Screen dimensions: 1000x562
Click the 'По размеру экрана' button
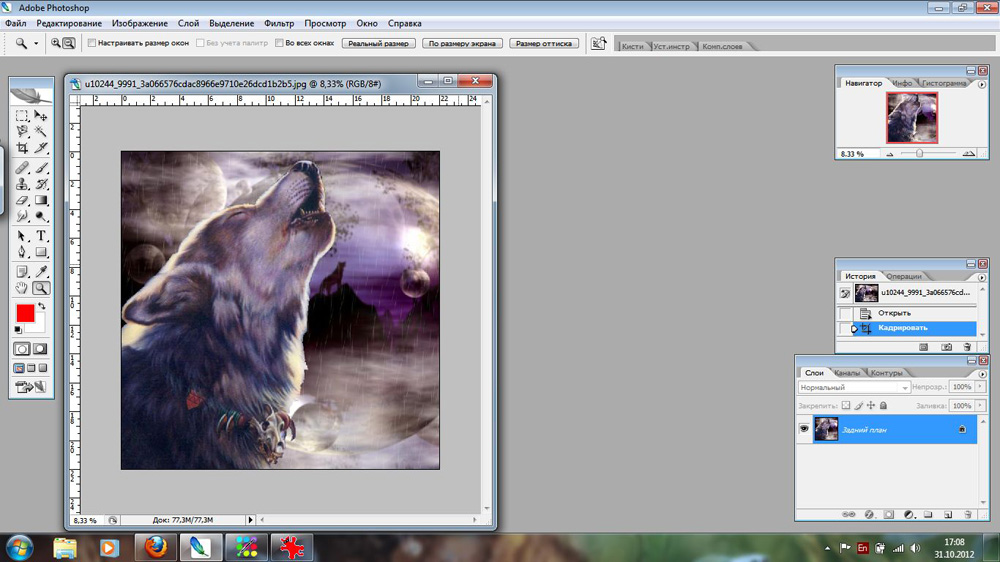coord(462,43)
